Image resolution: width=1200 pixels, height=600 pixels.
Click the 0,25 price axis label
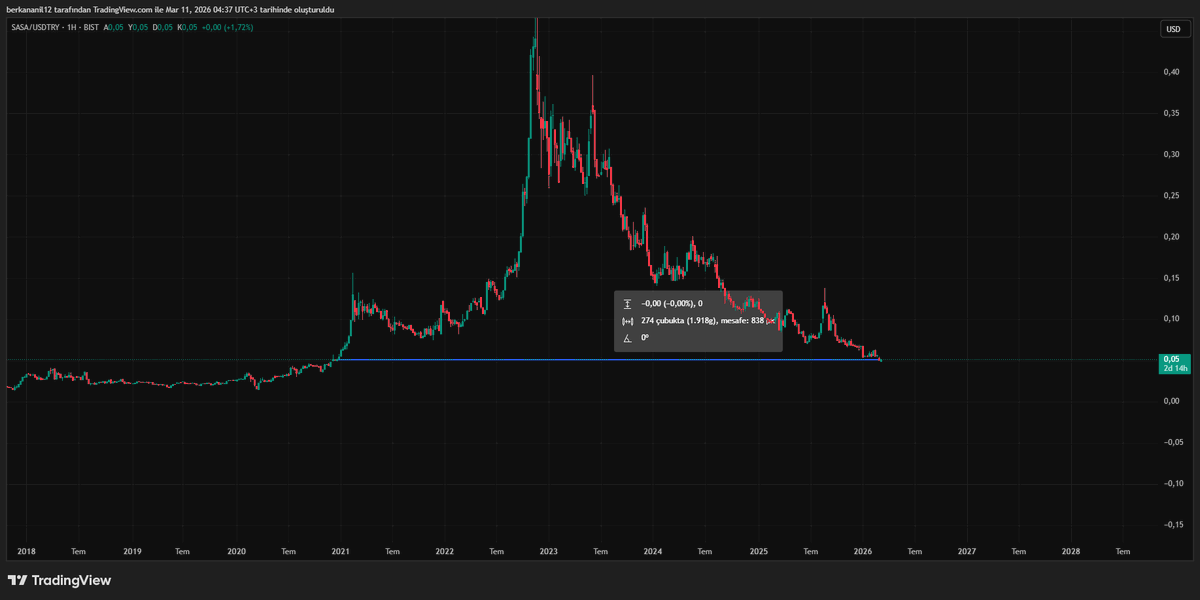(x=1172, y=195)
